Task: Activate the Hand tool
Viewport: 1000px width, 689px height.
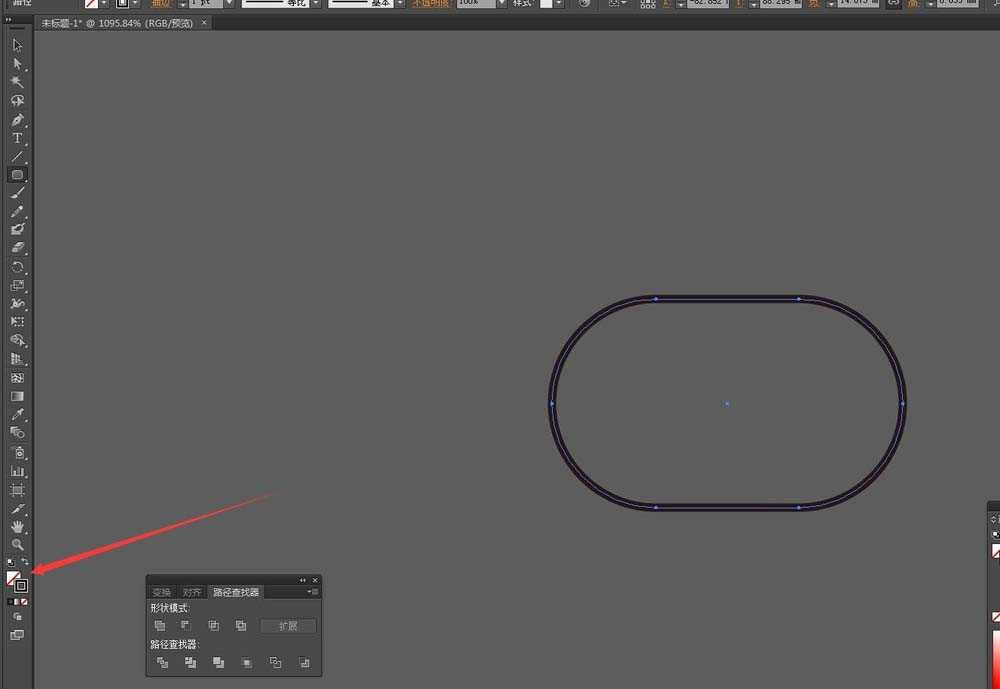Action: point(17,526)
